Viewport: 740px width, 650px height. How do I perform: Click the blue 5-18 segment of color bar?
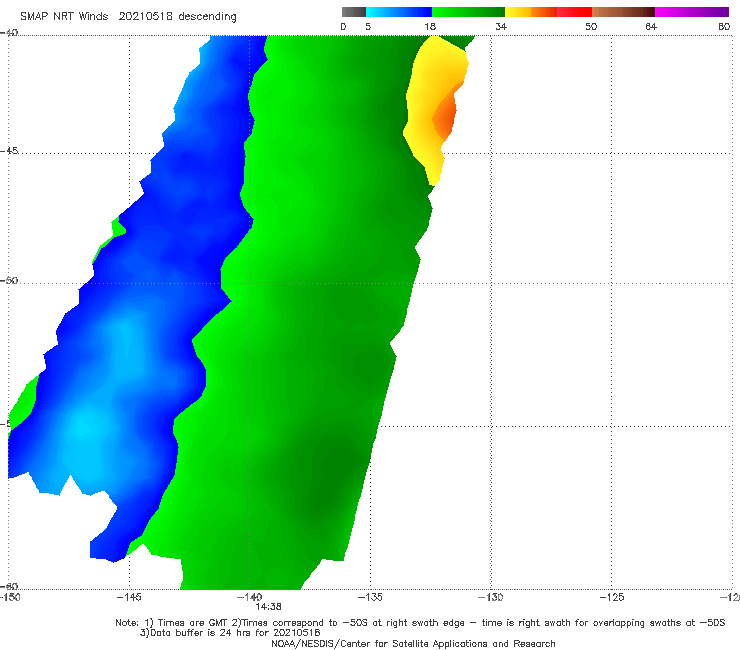click(399, 12)
